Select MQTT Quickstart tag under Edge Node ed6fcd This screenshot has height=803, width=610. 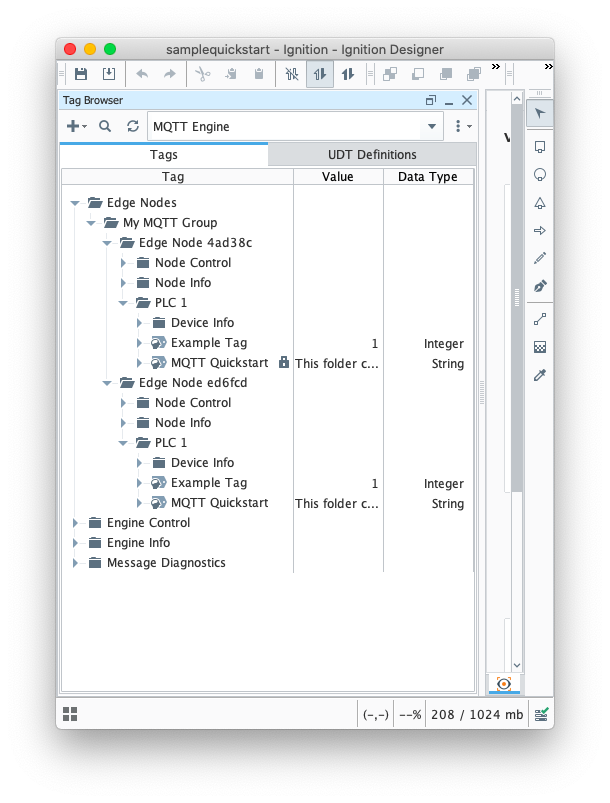pos(220,503)
